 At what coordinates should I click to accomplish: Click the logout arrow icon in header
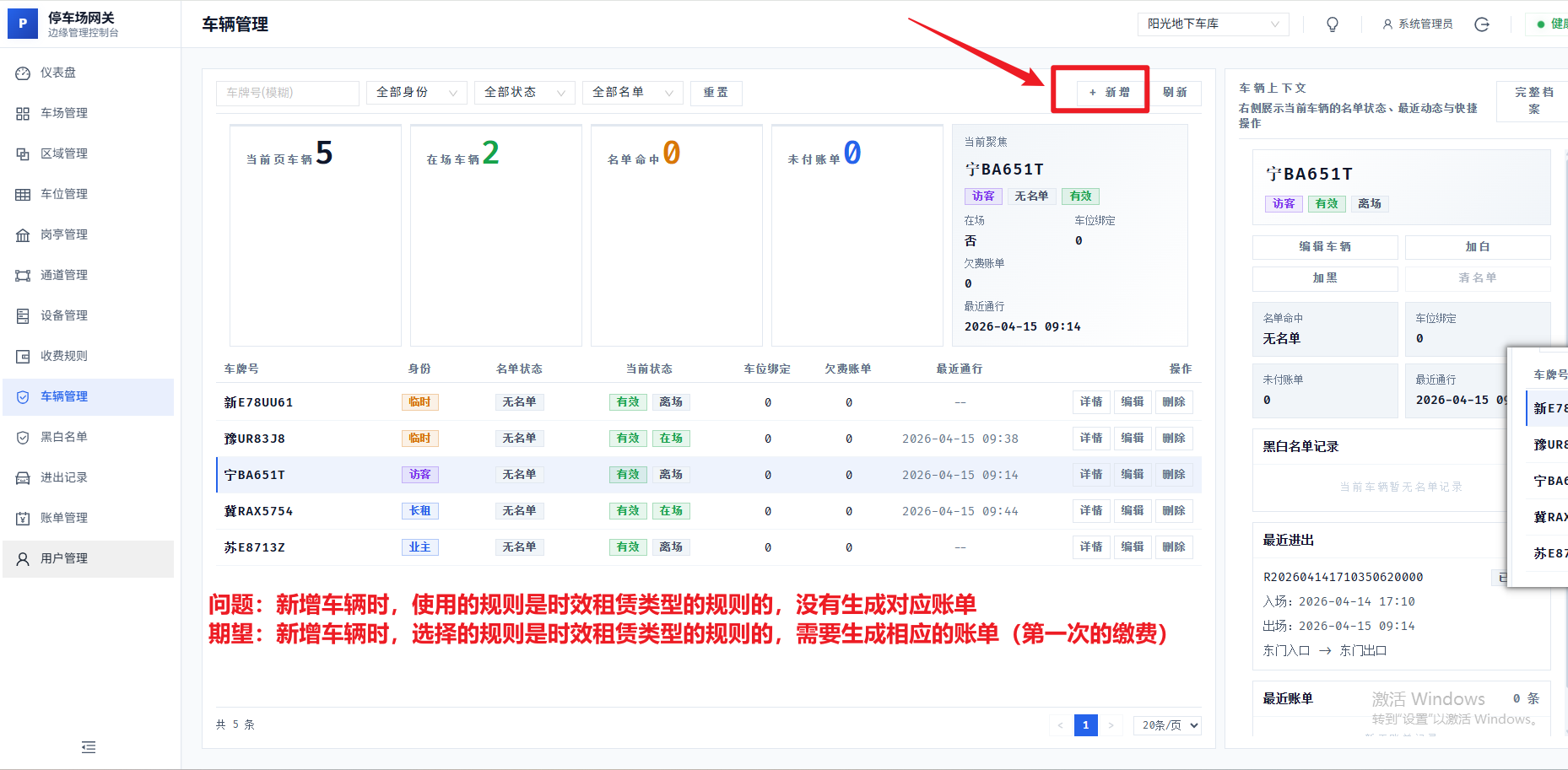1482,24
